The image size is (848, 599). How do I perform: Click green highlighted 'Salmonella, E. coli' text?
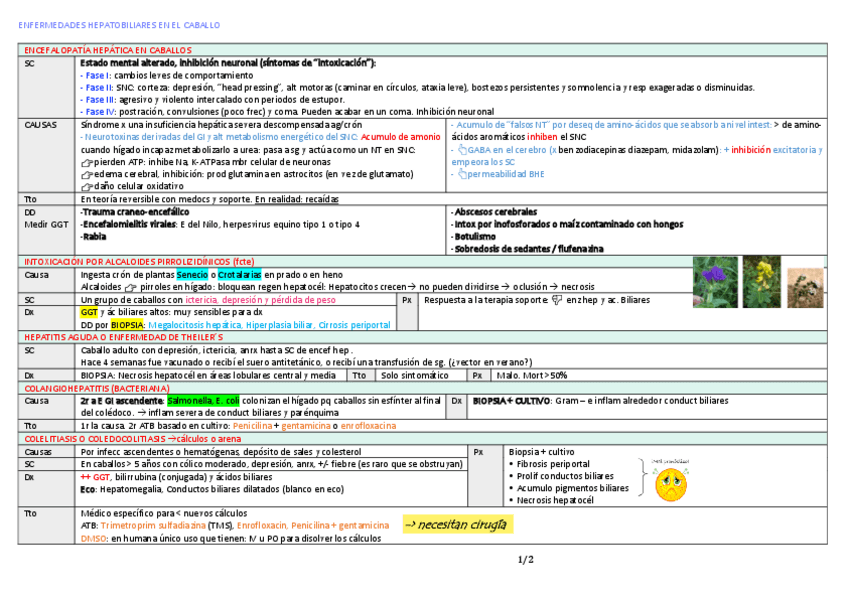(x=203, y=401)
